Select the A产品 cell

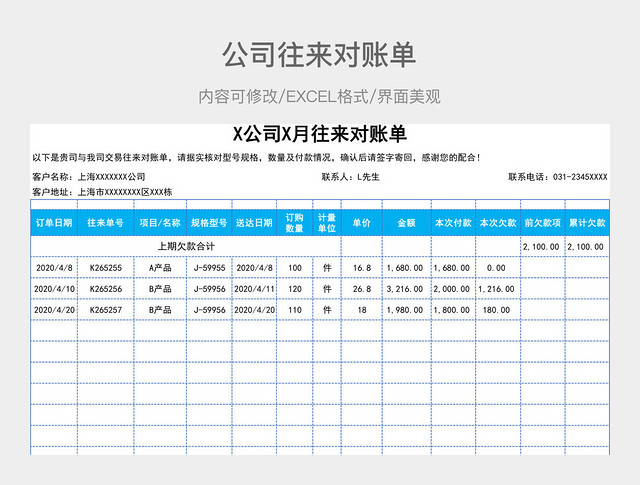[160, 268]
